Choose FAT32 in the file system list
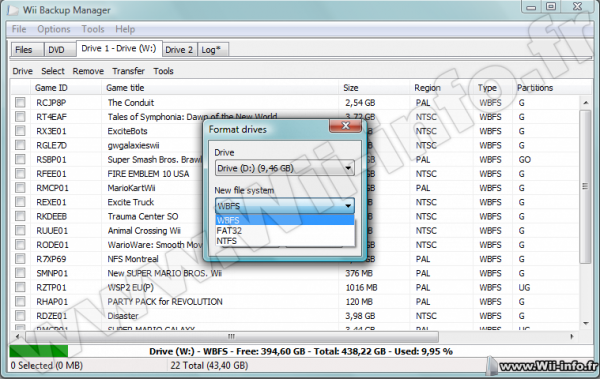 [x=285, y=230]
